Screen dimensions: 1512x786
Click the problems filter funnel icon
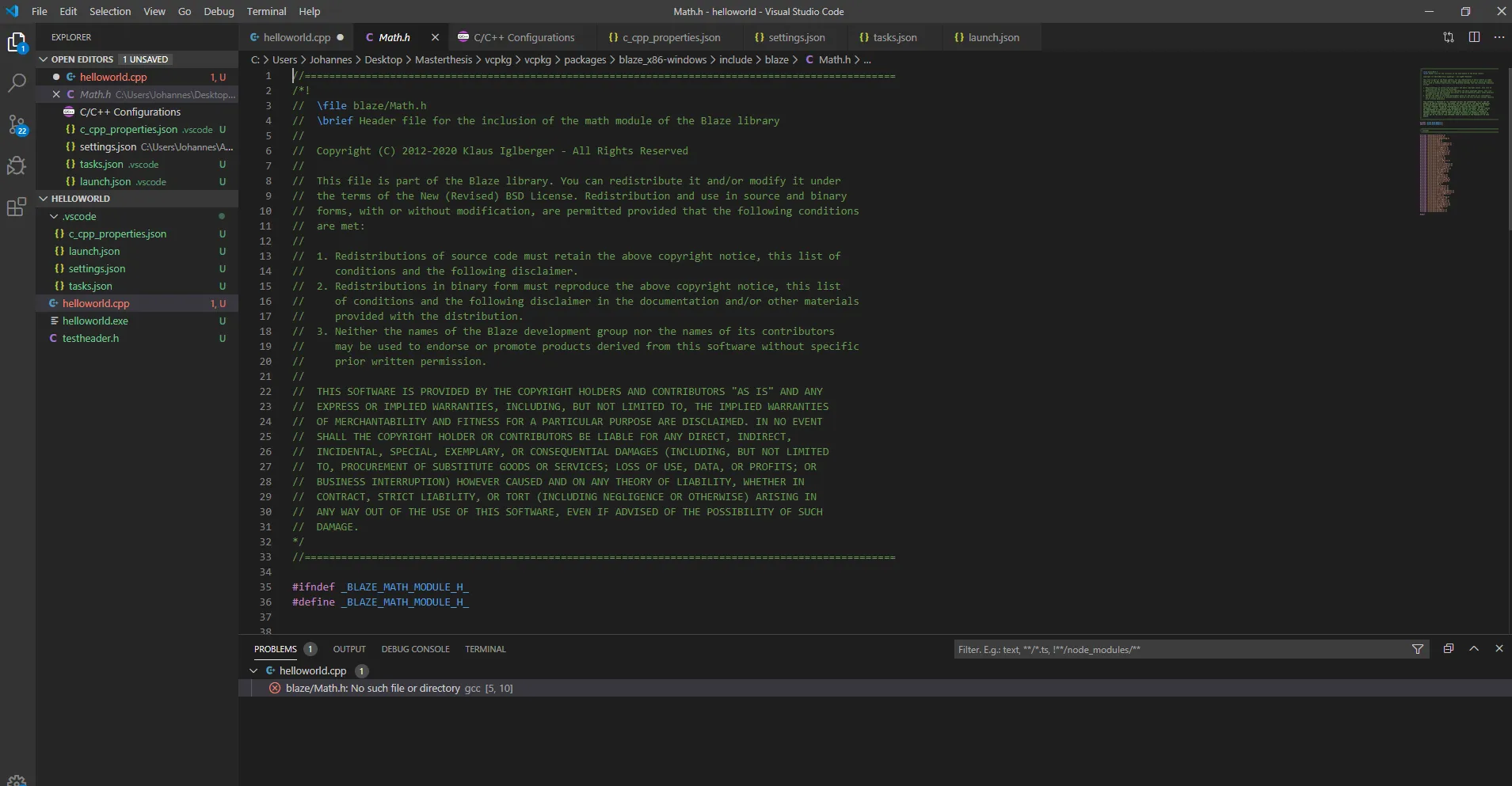1418,649
